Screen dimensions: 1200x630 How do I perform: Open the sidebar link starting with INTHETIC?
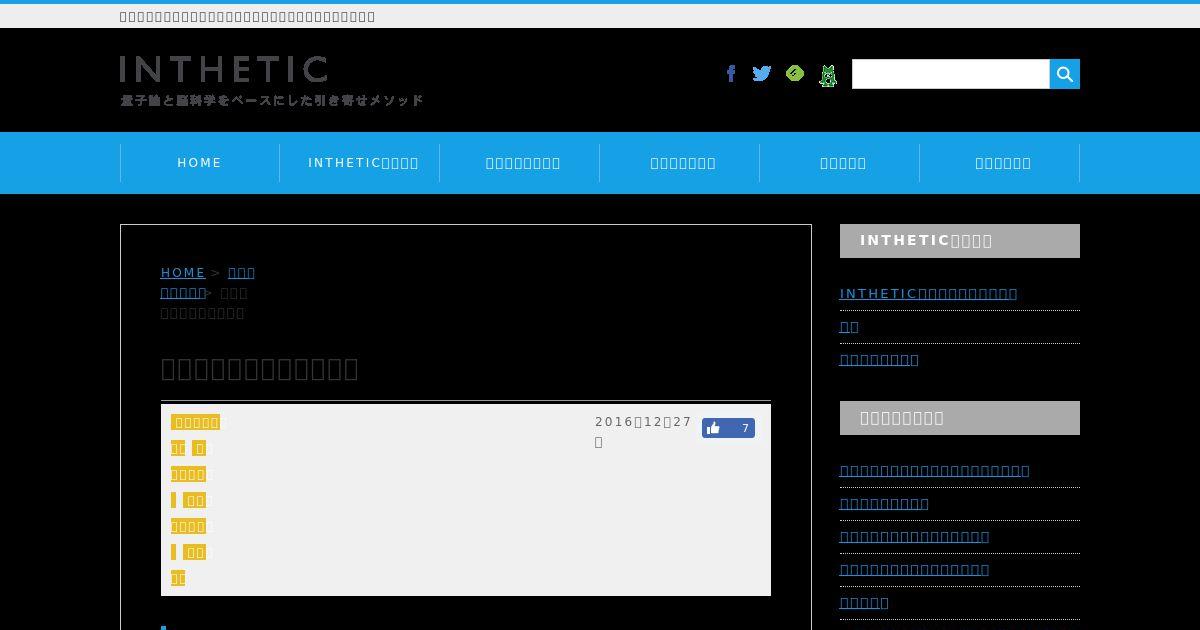pyautogui.click(x=928, y=293)
